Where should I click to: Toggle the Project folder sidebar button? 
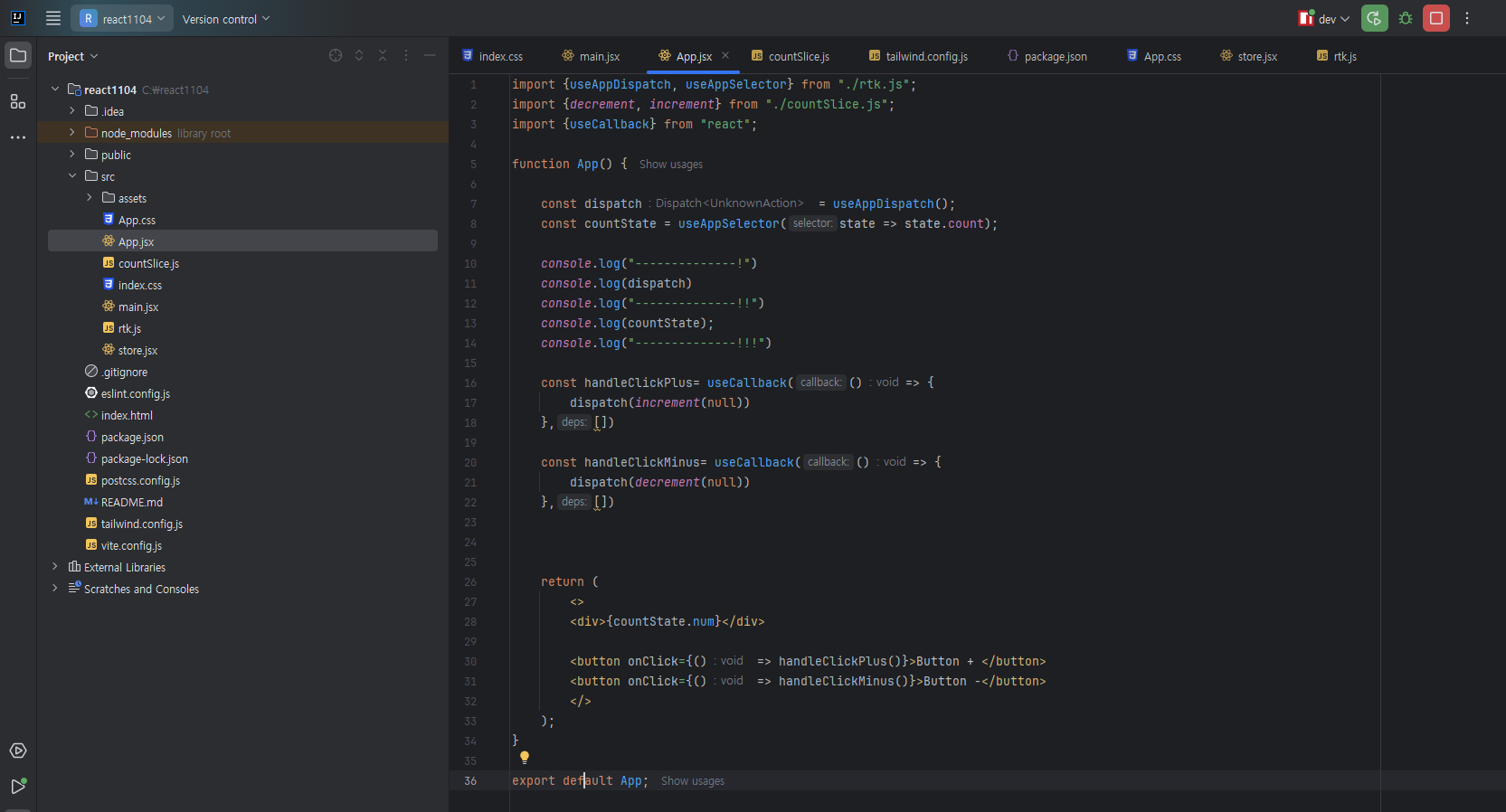click(18, 56)
